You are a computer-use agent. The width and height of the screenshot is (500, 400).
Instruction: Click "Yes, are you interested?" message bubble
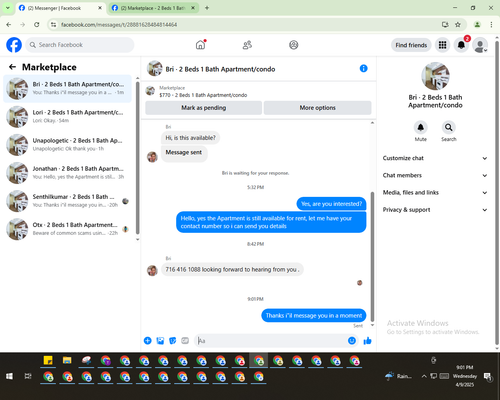331,204
